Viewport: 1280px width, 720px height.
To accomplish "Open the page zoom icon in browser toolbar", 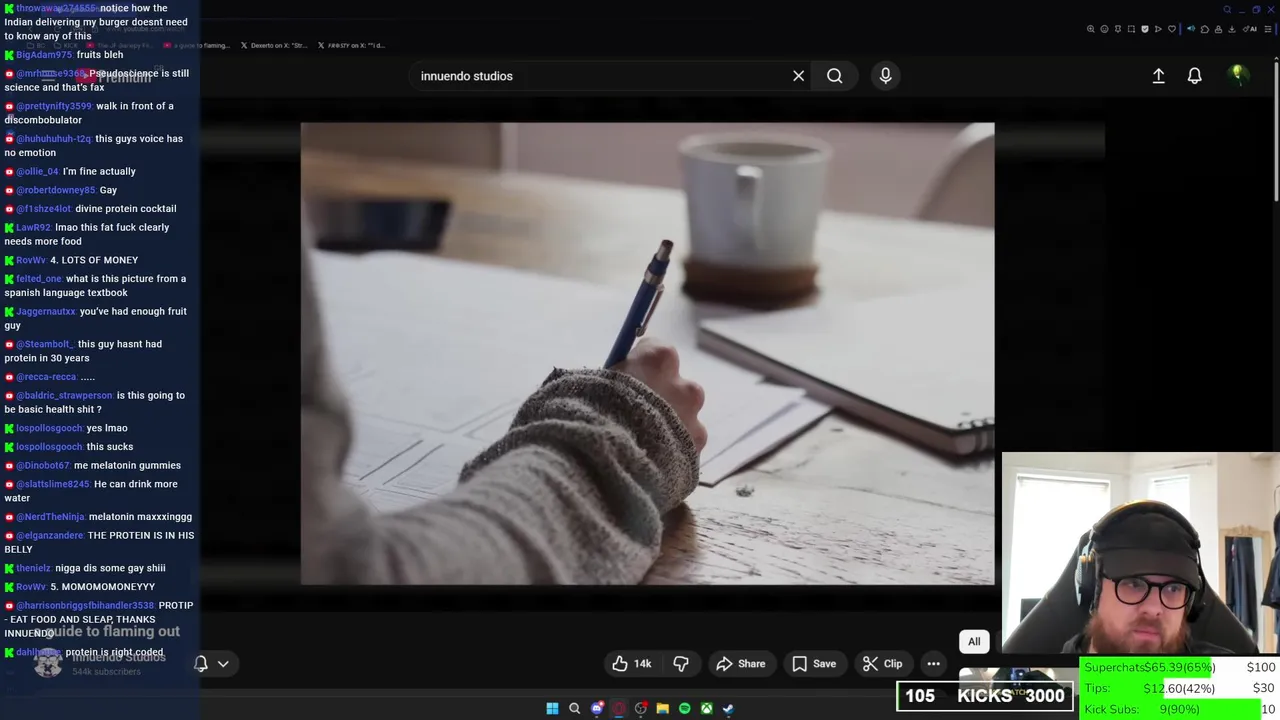I will coord(1091,29).
